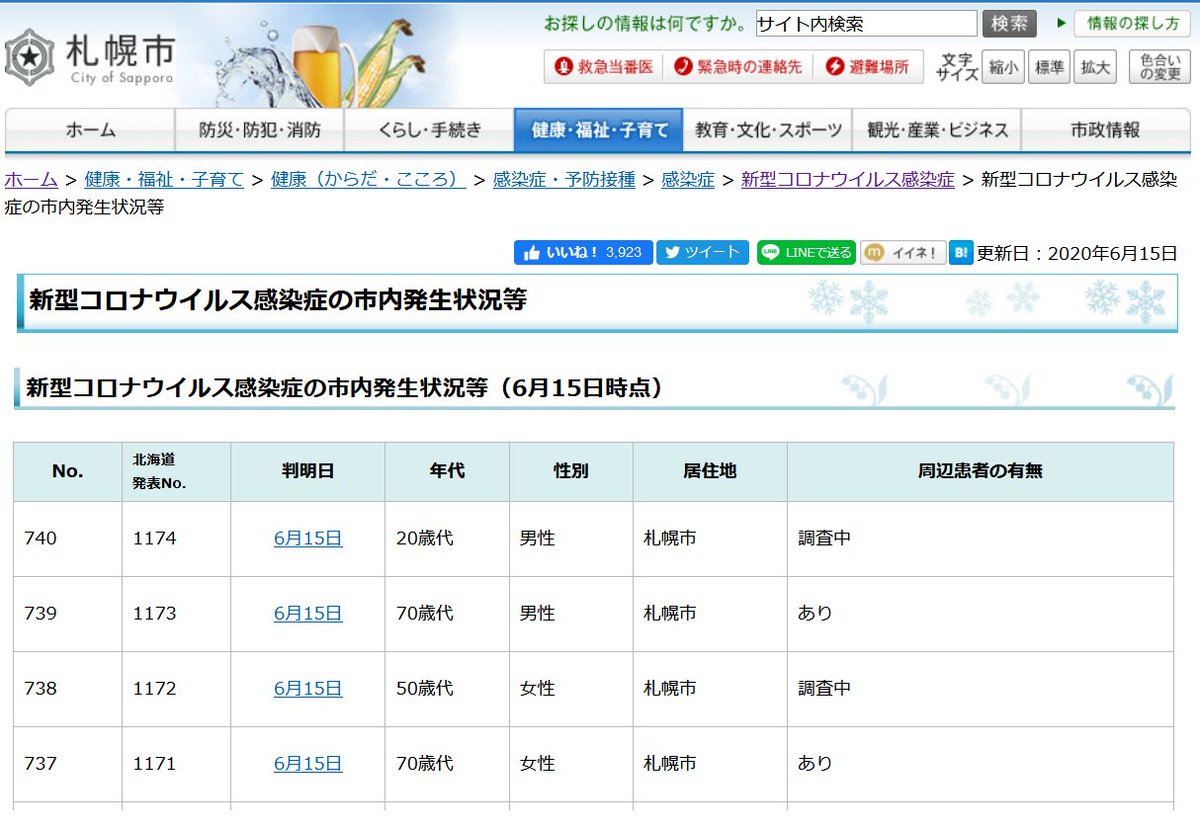Go to ホーム in the breadcrumb
1200x831 pixels.
31,180
